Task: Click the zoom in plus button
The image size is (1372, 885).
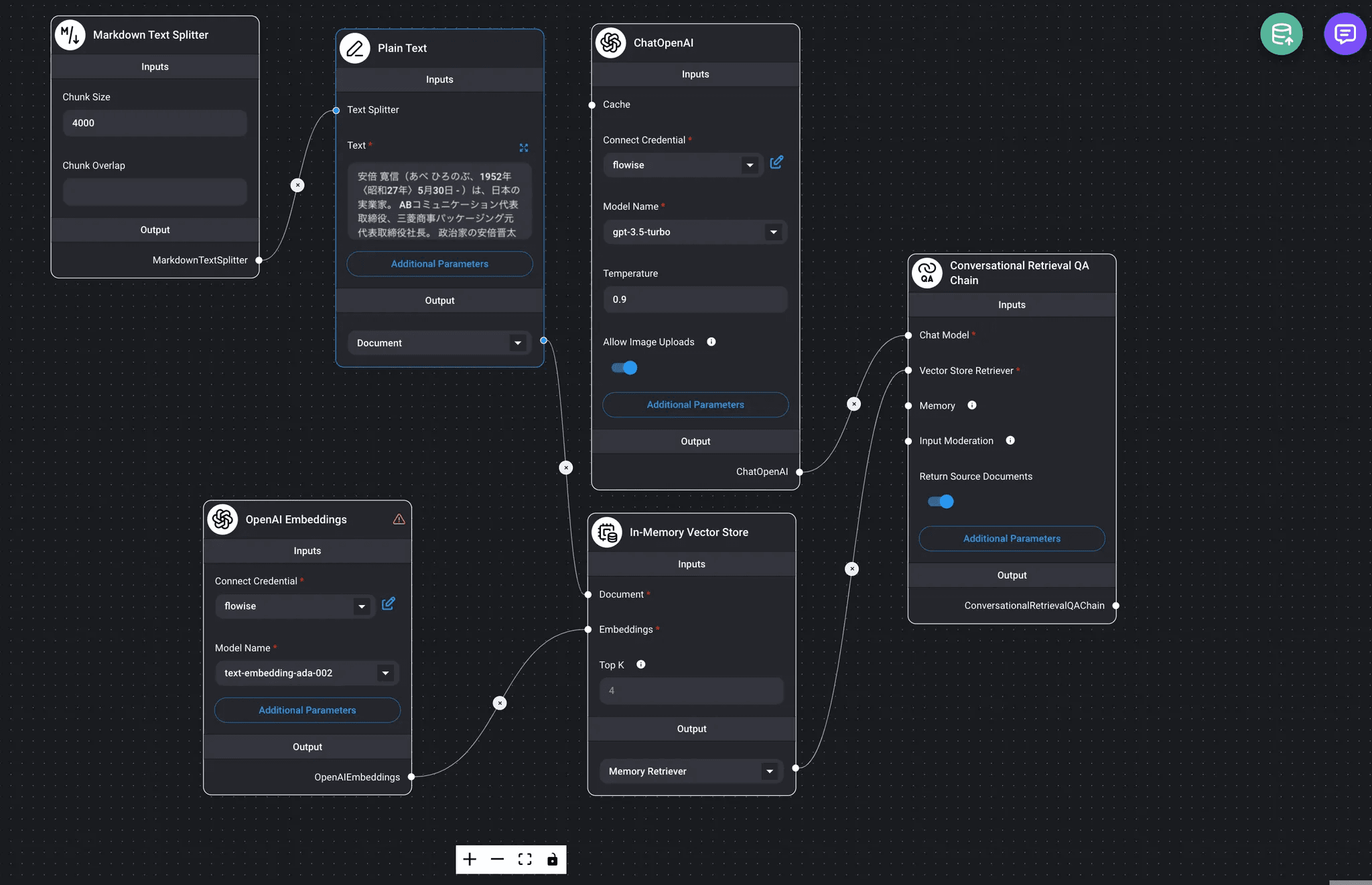Action: tap(470, 860)
